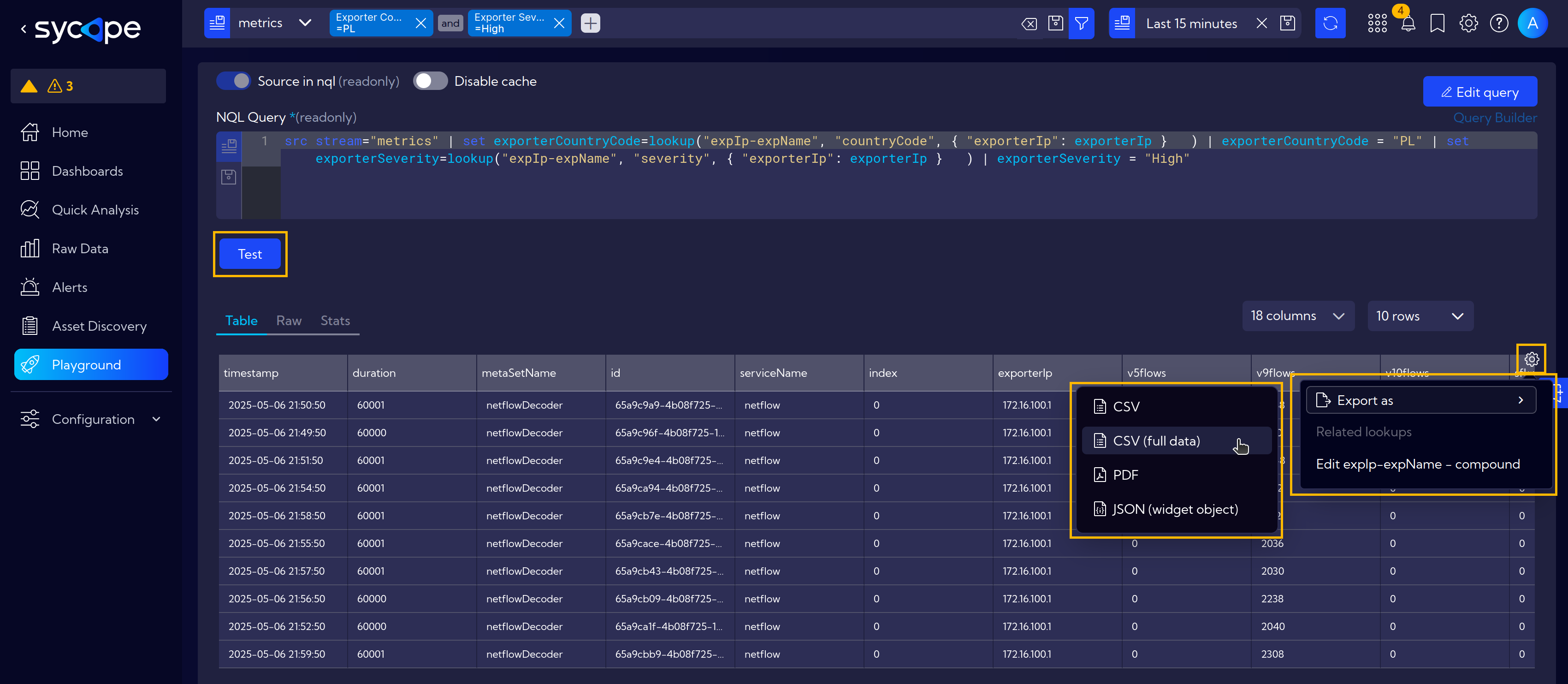Click the metaSetName column header
The height and width of the screenshot is (684, 1568).
pos(540,373)
